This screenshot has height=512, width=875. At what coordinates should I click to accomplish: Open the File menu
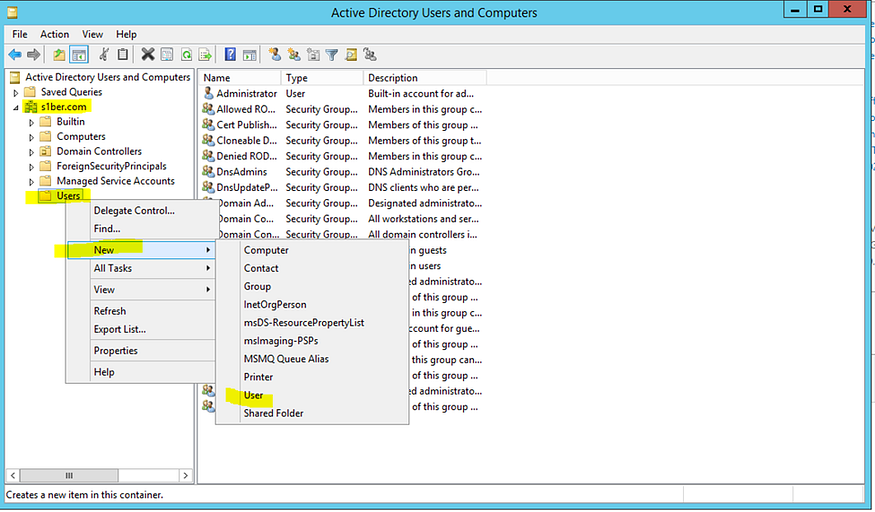point(20,34)
